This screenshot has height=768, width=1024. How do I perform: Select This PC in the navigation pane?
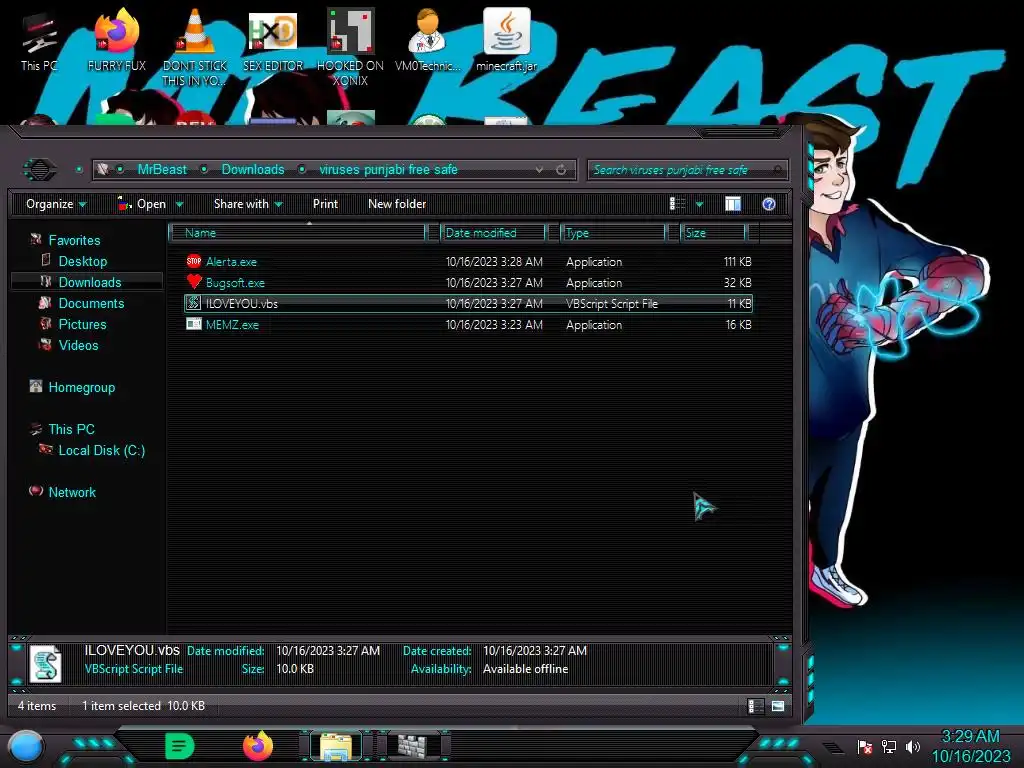71,429
